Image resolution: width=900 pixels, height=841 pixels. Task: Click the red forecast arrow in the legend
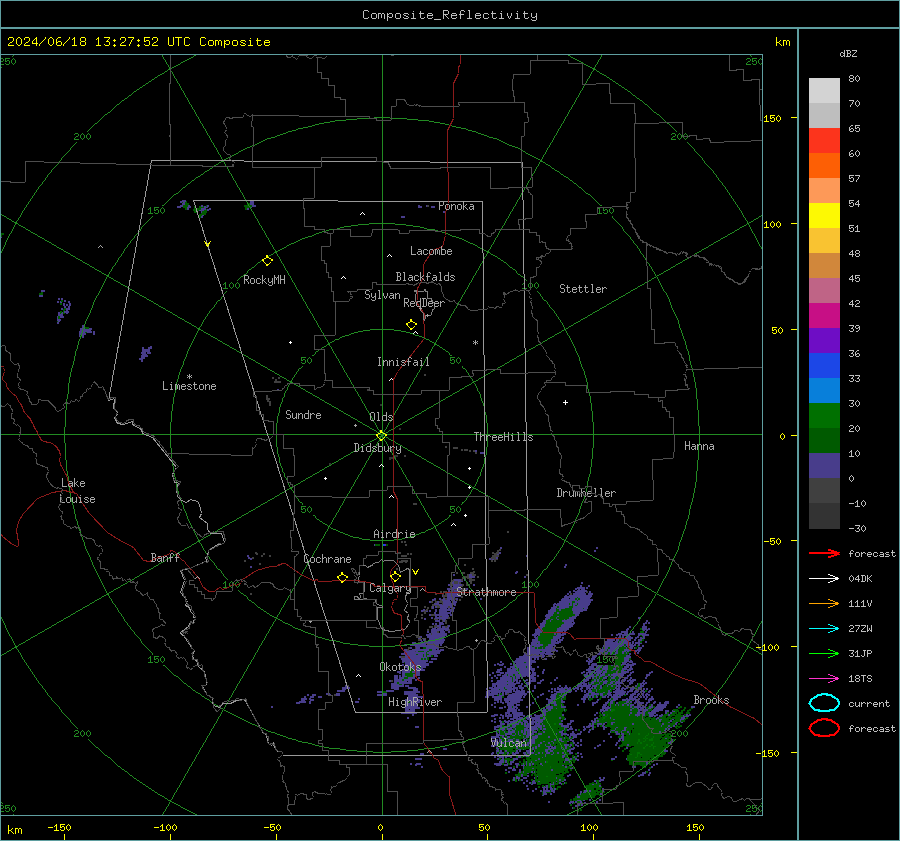[x=824, y=553]
